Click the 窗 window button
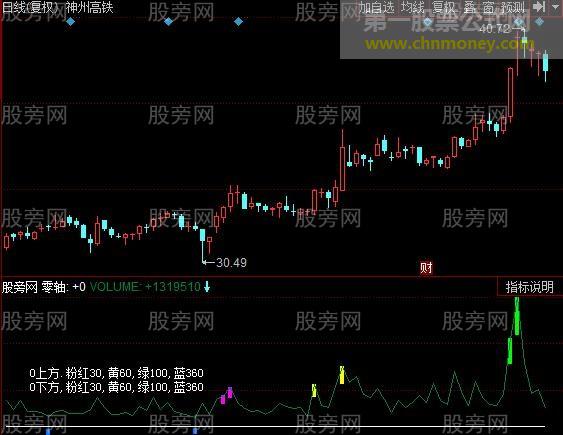The width and height of the screenshot is (563, 435). point(488,7)
